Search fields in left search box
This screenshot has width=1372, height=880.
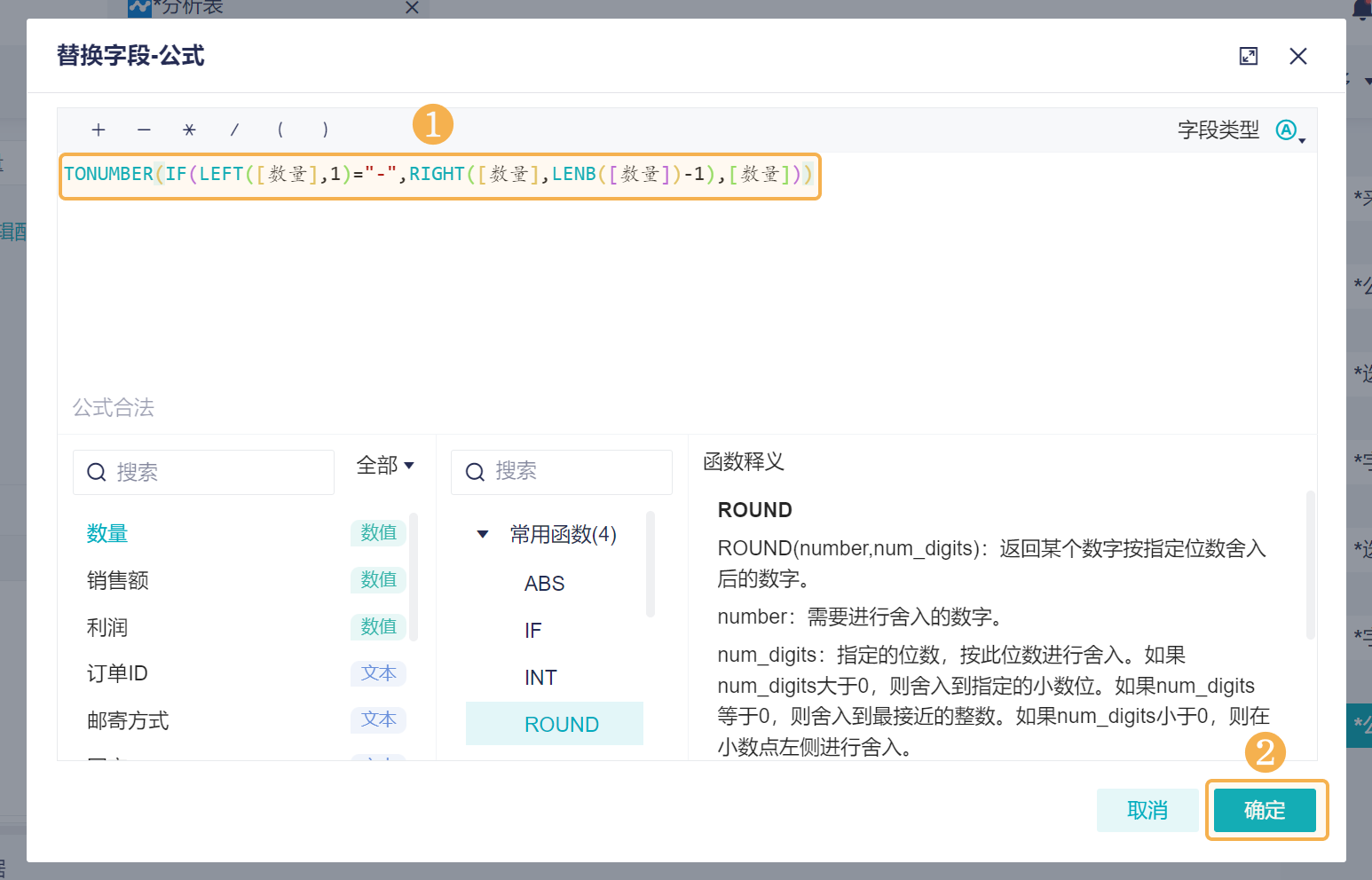pyautogui.click(x=203, y=472)
